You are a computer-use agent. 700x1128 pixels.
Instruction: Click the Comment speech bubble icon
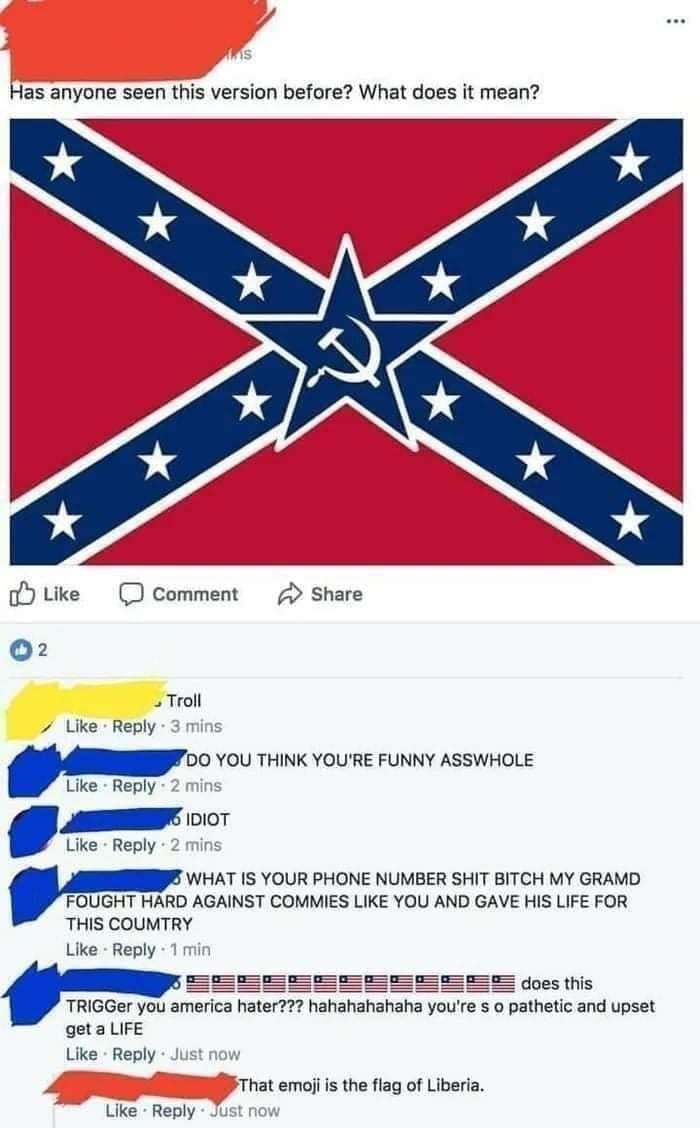click(130, 593)
